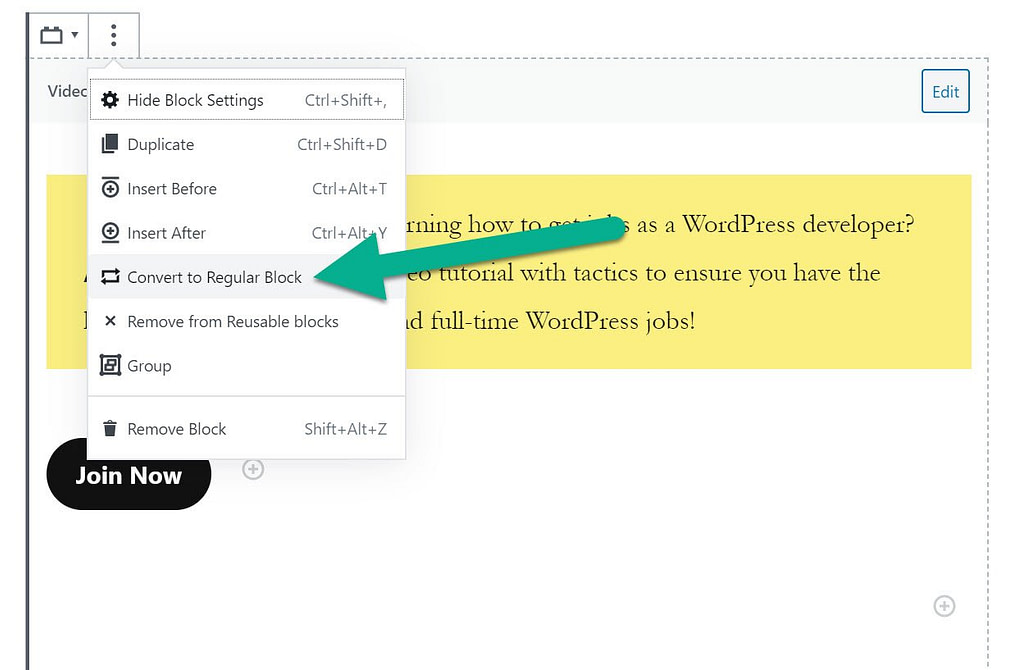Click the trash icon for Remove Block
This screenshot has height=670, width=1023.
click(x=110, y=429)
